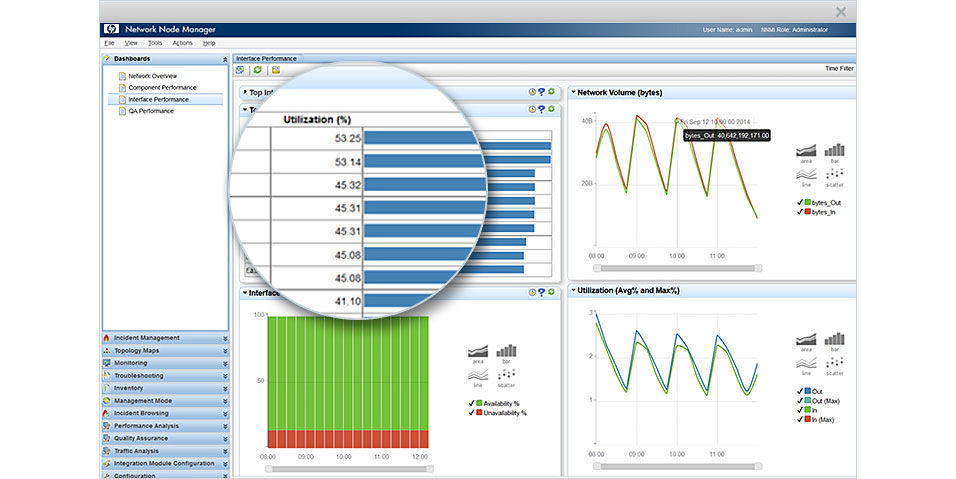
Task: Open the Quality Assurance section
Action: pyautogui.click(x=165, y=438)
